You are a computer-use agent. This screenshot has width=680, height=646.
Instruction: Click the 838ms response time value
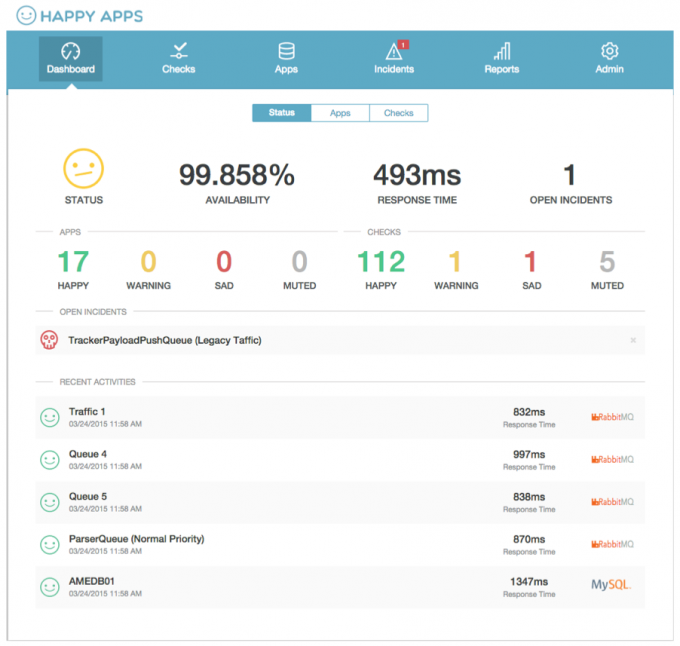tap(529, 497)
